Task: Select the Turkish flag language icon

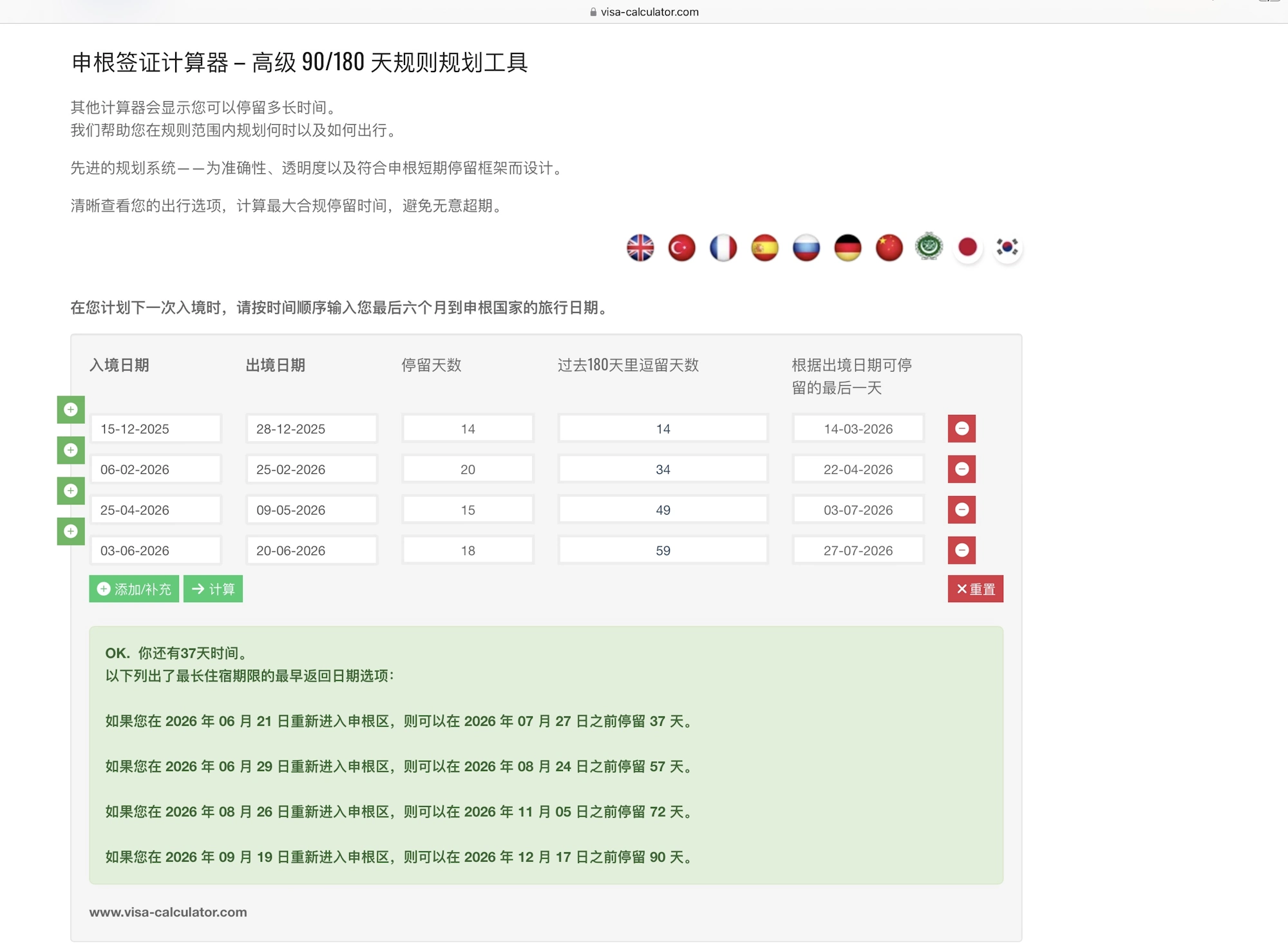Action: click(x=681, y=248)
